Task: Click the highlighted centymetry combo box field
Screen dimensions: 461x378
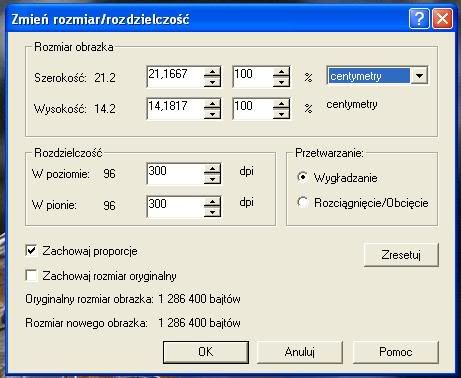Action: click(x=369, y=76)
